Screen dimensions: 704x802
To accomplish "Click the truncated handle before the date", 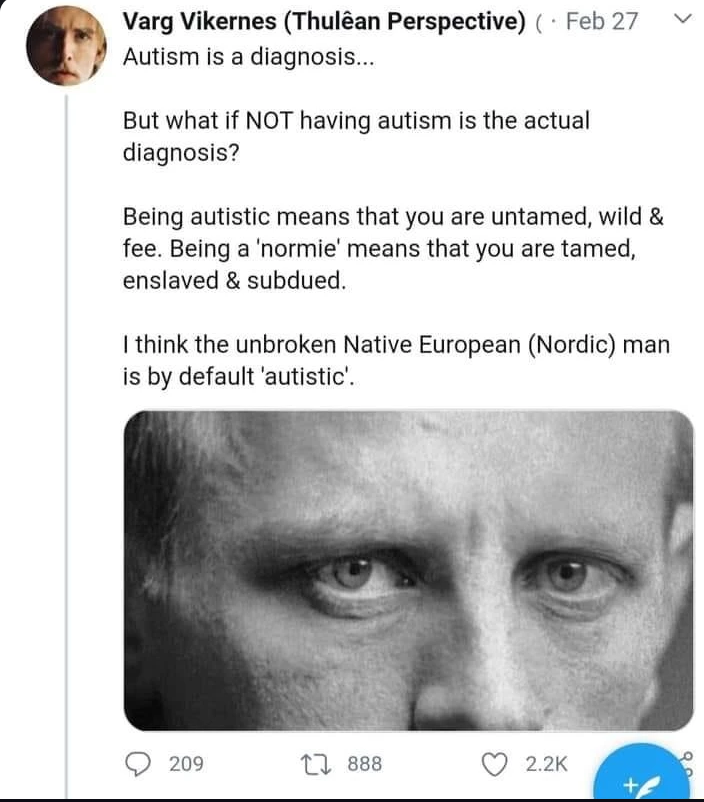I will [x=541, y=22].
